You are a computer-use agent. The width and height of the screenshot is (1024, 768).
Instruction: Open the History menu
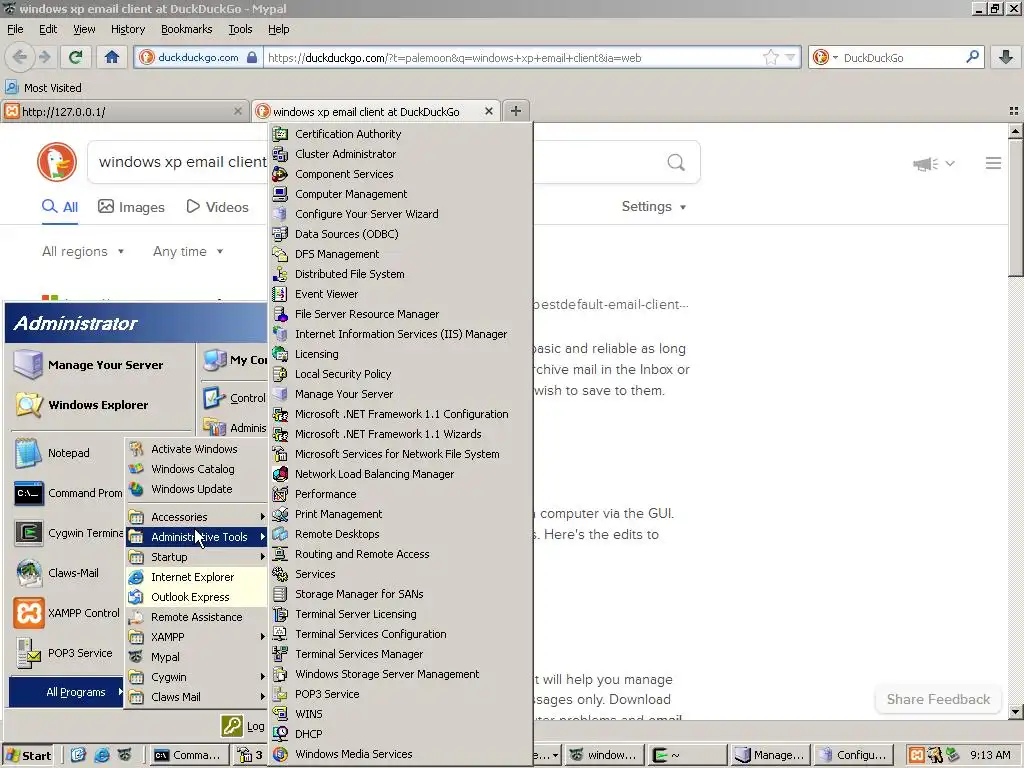tap(128, 29)
